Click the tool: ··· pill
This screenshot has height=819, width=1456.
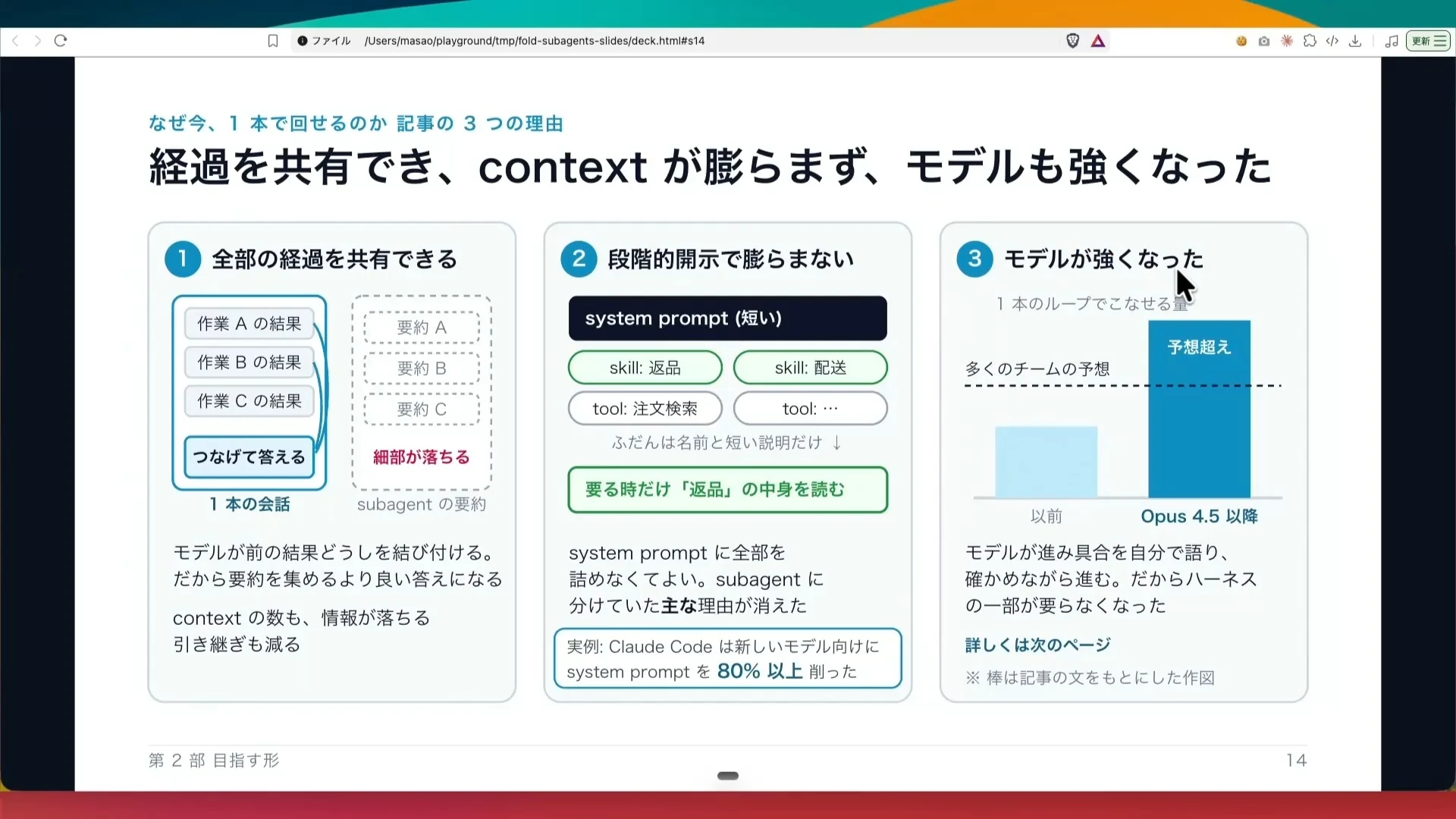(x=811, y=409)
